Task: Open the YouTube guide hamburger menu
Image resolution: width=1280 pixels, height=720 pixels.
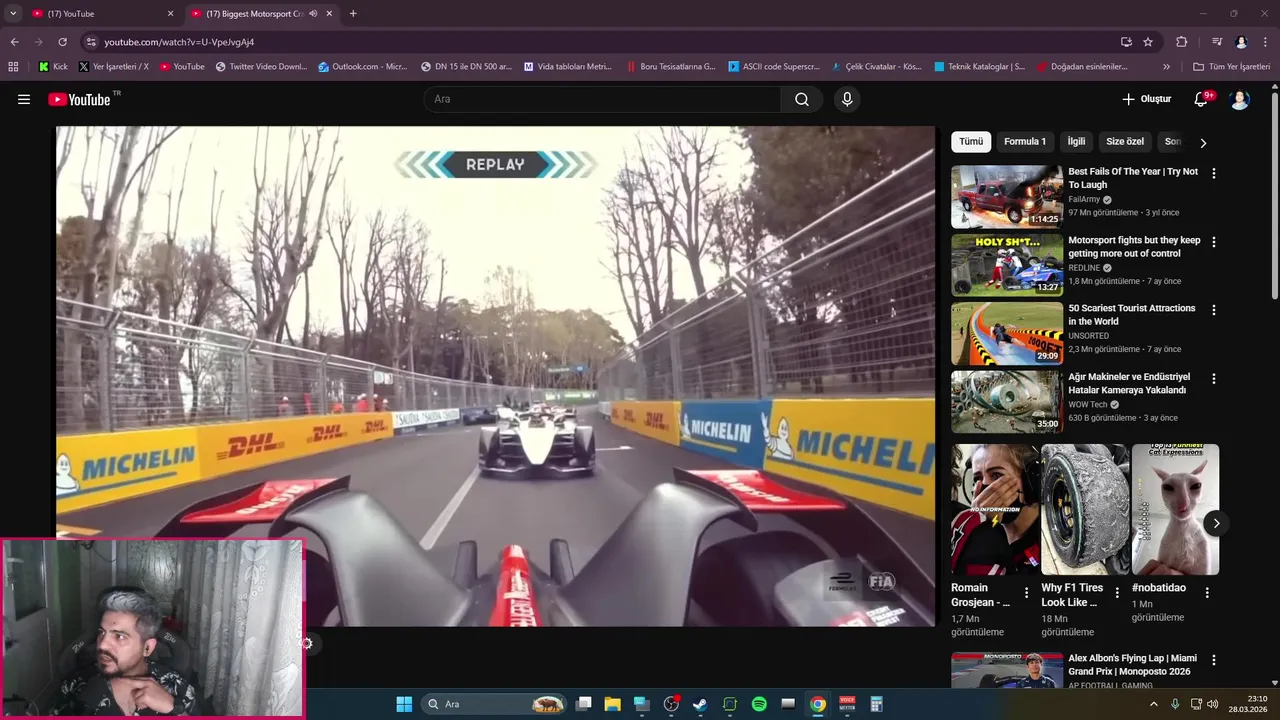Action: (x=24, y=99)
